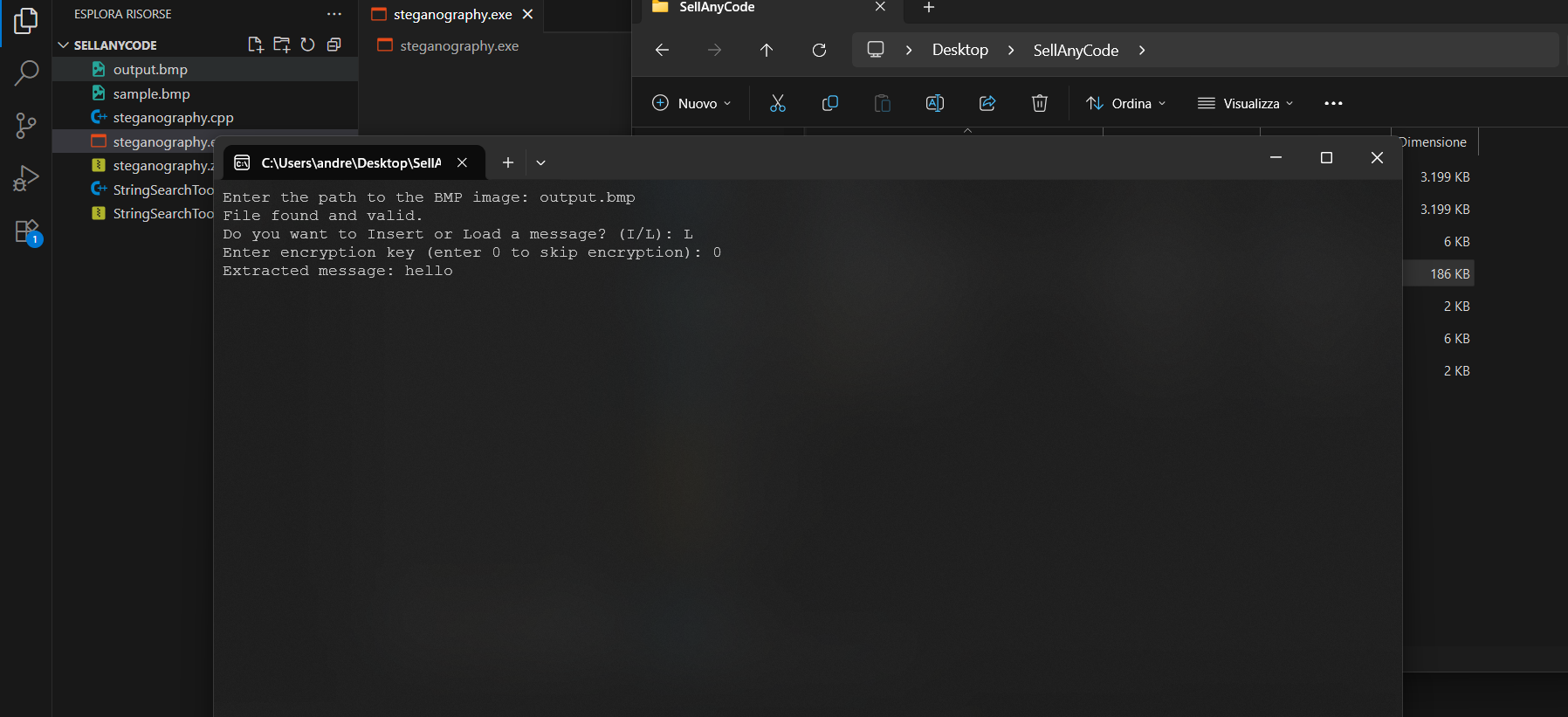Open output.bmp in the file tree

point(150,70)
